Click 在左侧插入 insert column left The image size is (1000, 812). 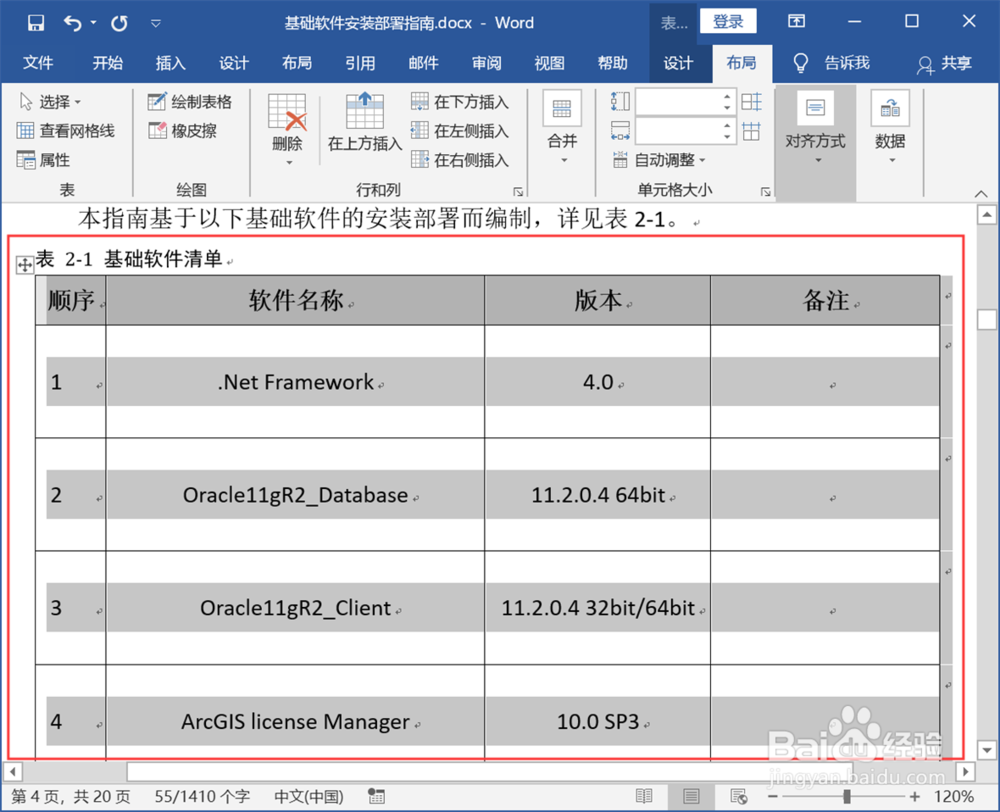click(x=460, y=131)
